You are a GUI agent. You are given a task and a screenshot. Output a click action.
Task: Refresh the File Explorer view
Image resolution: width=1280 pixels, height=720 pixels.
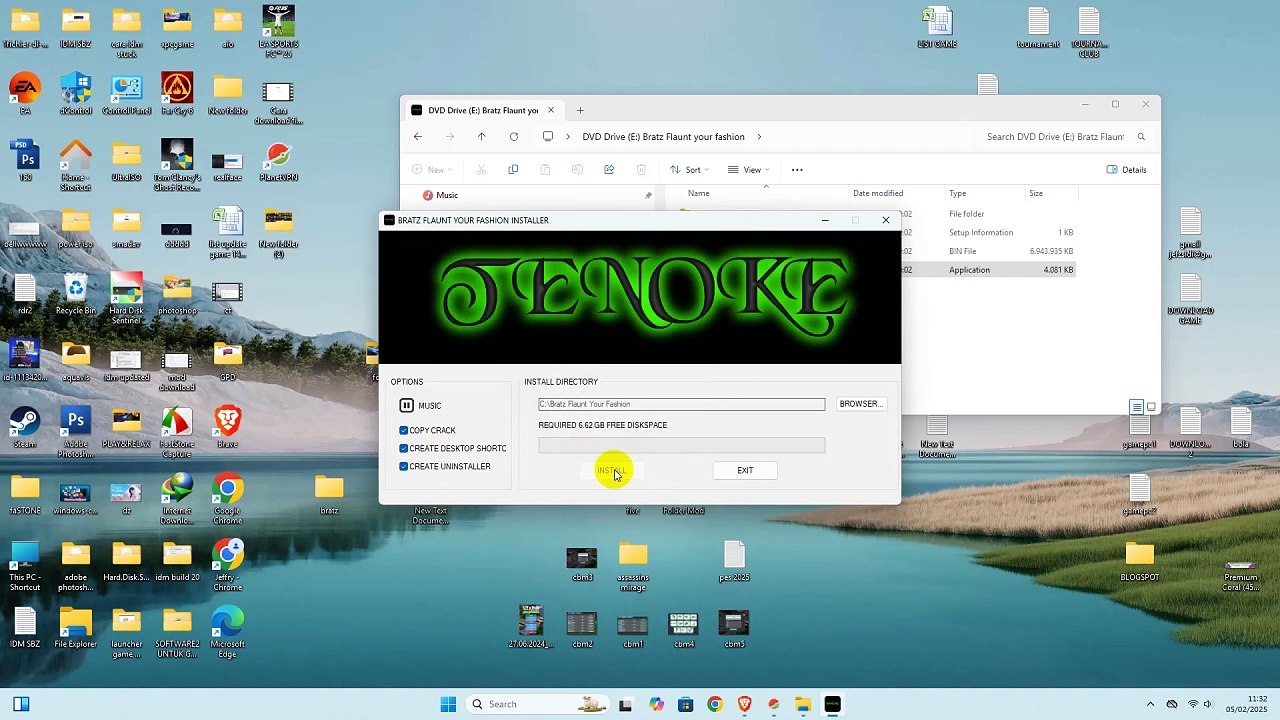click(513, 137)
